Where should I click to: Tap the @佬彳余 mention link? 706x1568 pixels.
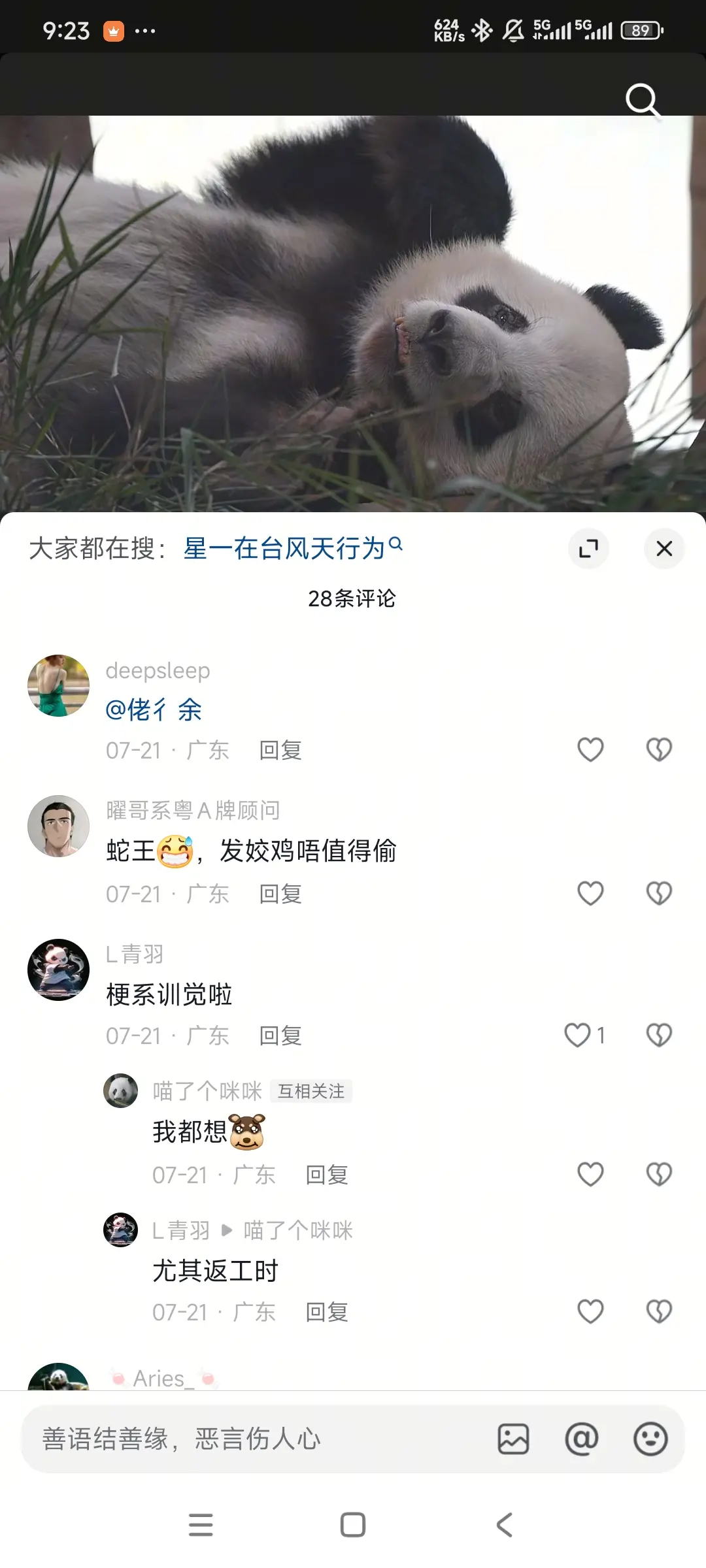[154, 710]
